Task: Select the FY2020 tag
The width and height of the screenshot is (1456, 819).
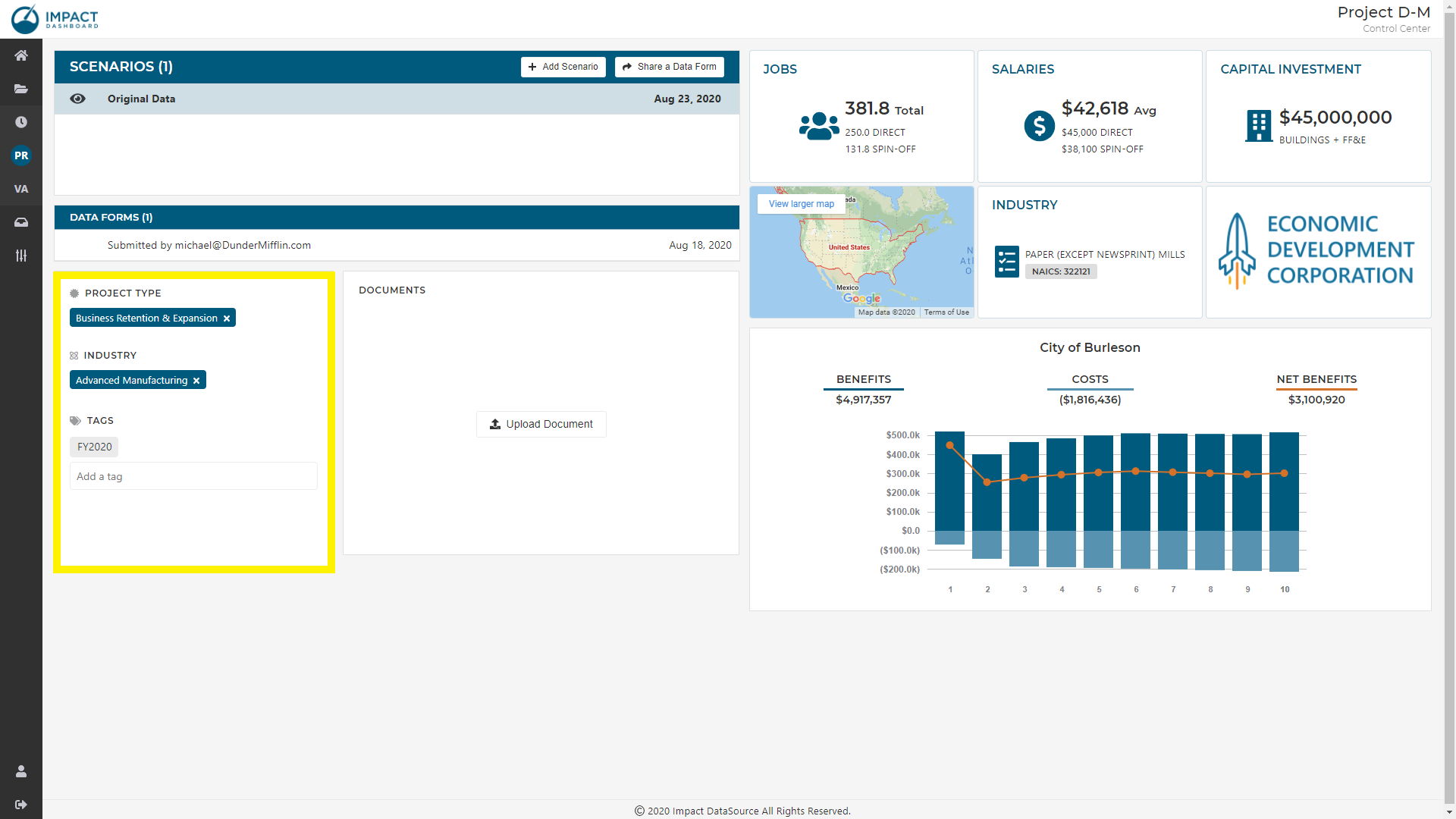Action: pyautogui.click(x=94, y=447)
